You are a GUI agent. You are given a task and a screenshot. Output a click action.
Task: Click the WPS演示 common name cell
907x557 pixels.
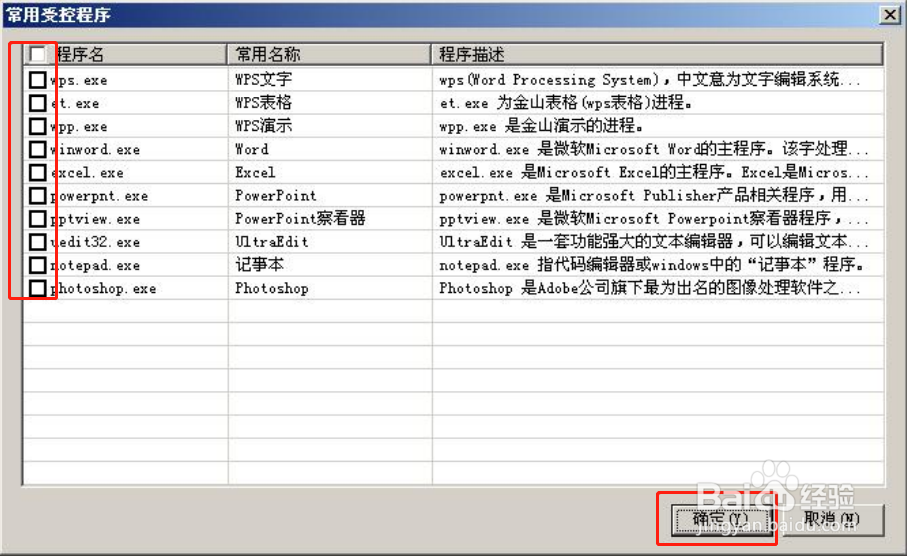point(263,126)
